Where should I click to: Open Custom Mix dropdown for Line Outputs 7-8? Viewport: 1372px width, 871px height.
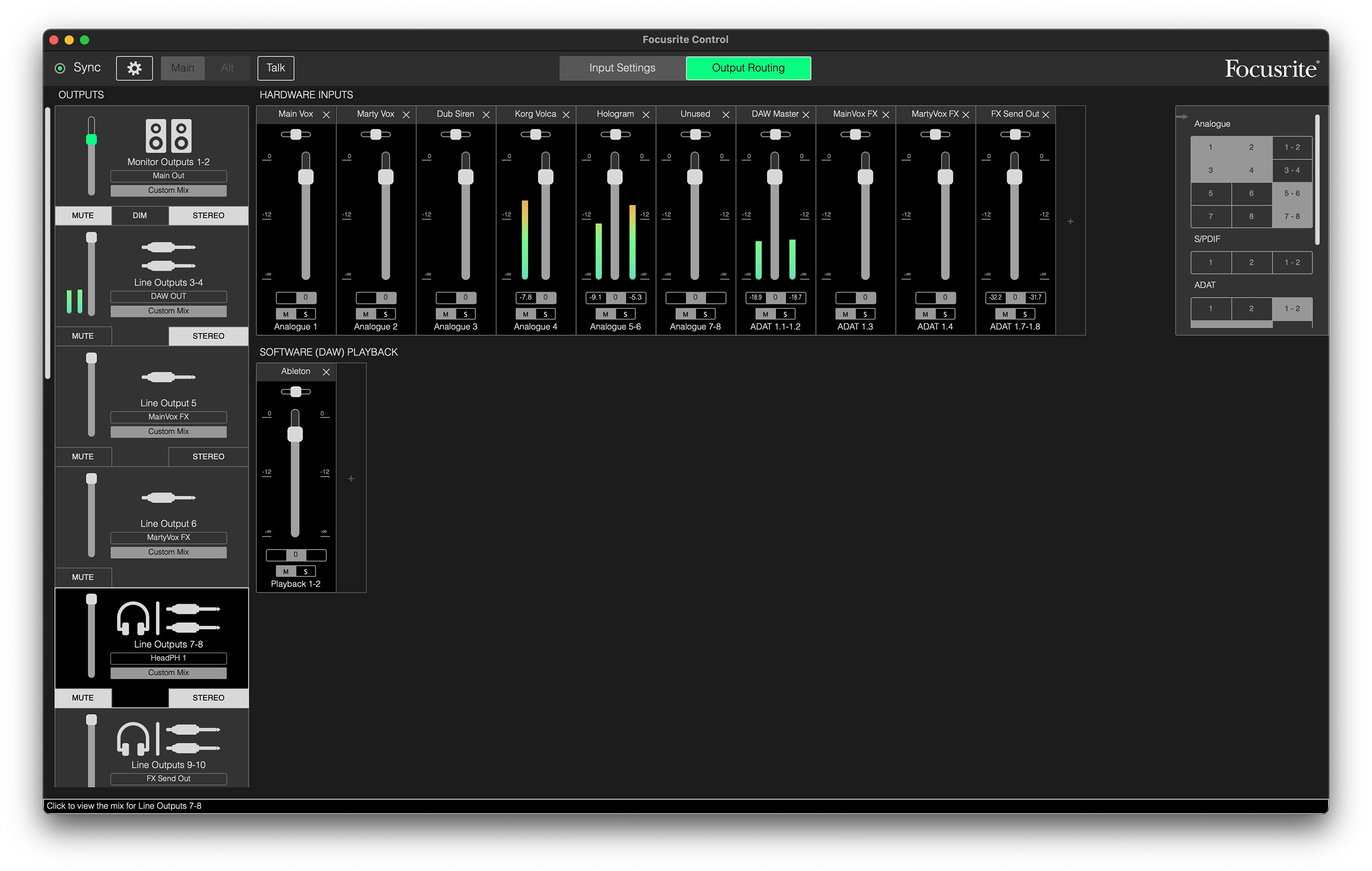point(168,673)
